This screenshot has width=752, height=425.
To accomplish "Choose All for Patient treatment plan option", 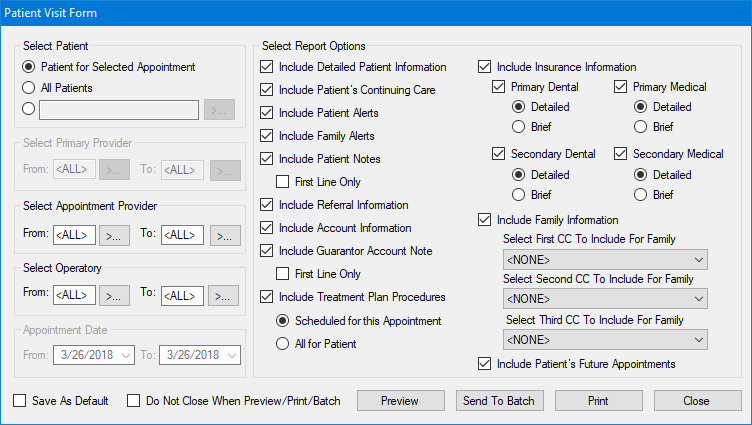I will (283, 344).
